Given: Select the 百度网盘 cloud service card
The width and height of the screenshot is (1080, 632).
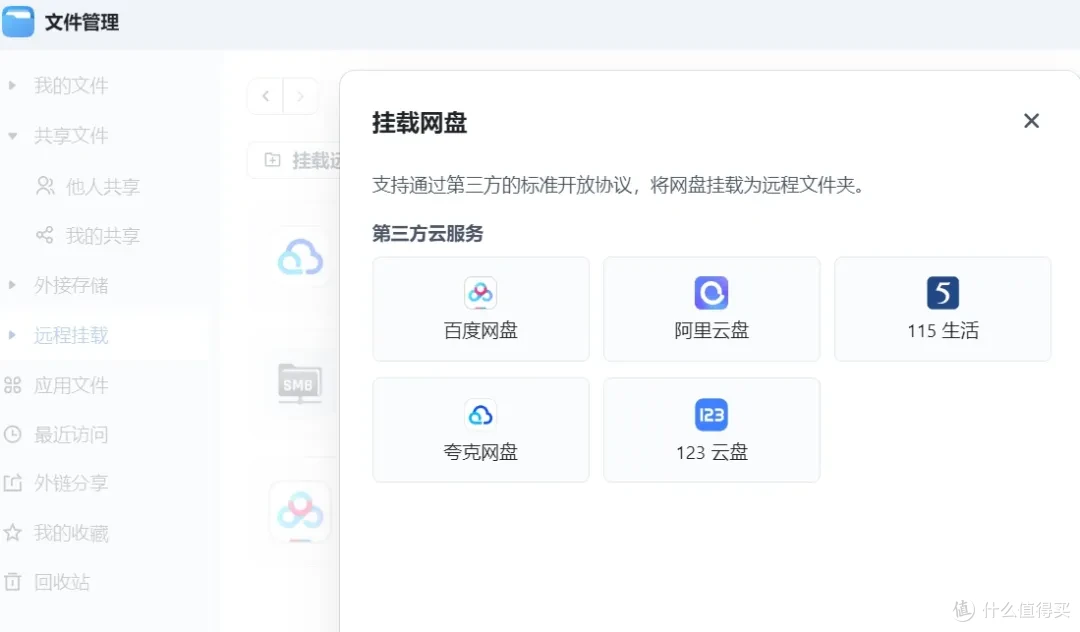Looking at the screenshot, I should [x=481, y=309].
